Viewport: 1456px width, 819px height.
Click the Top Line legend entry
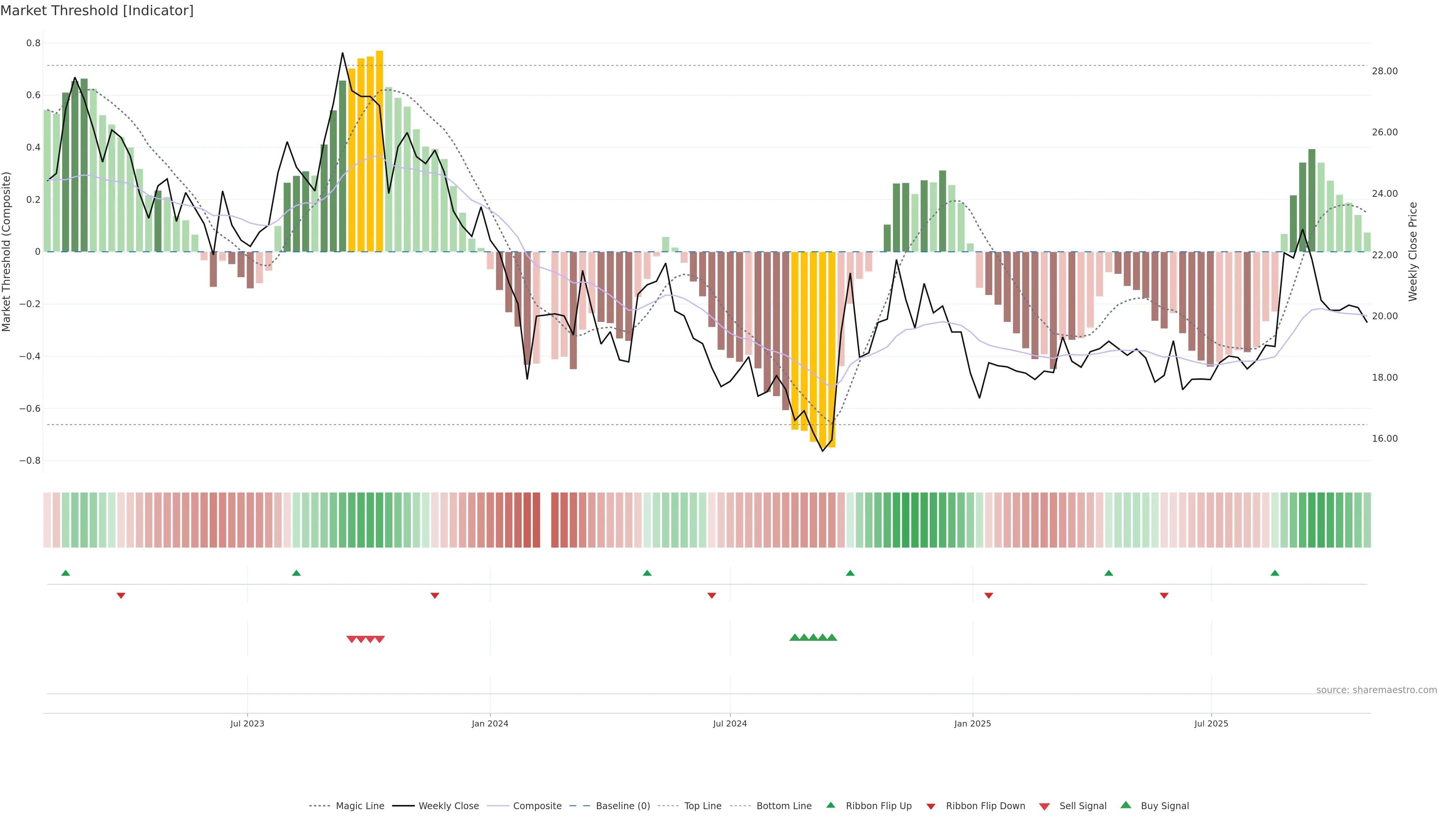pos(703,806)
